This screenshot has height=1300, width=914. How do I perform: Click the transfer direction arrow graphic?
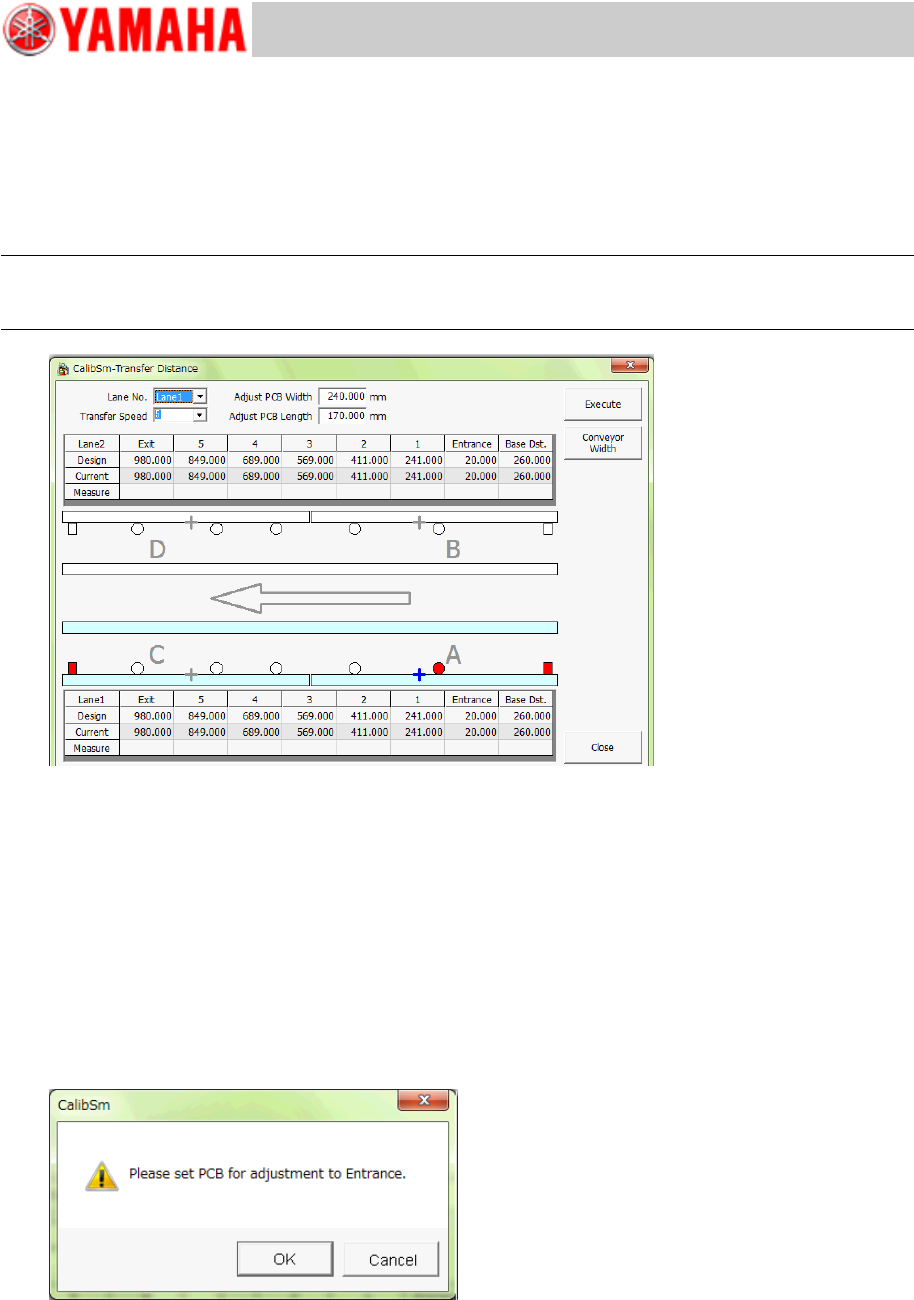(311, 598)
